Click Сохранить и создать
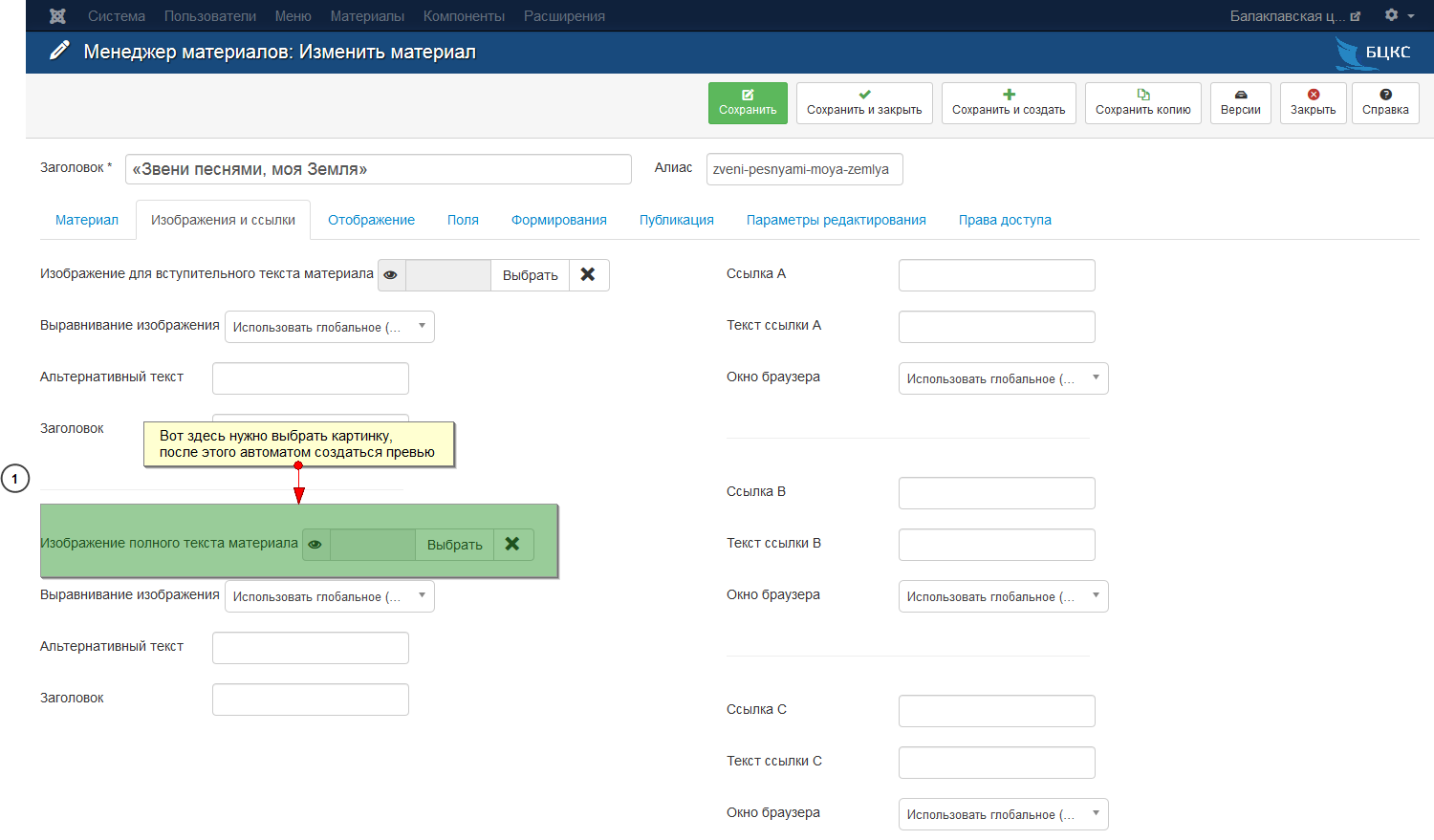 tap(1009, 102)
